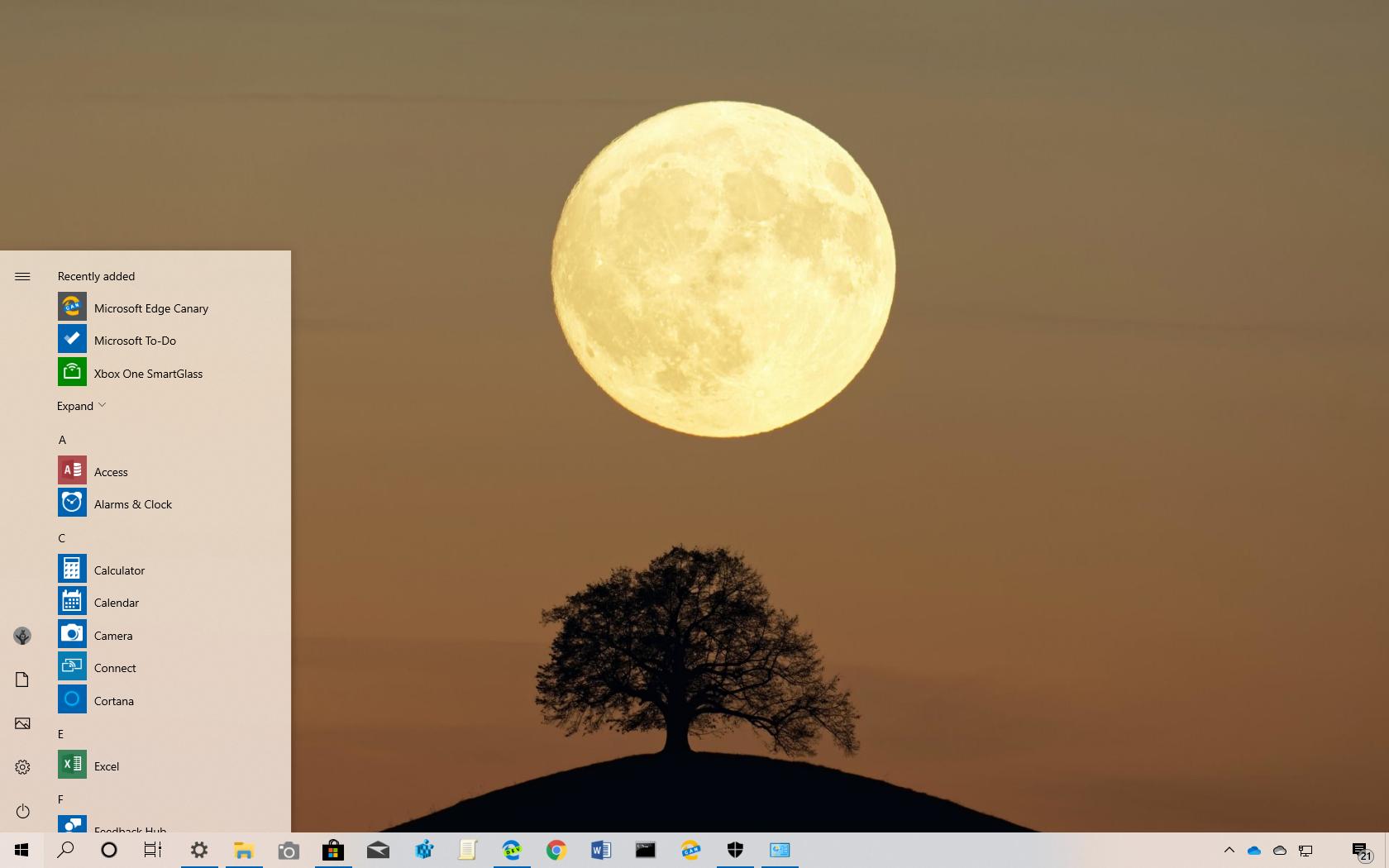Open Alarms & Clock from Start menu
The image size is (1389, 868).
click(133, 503)
